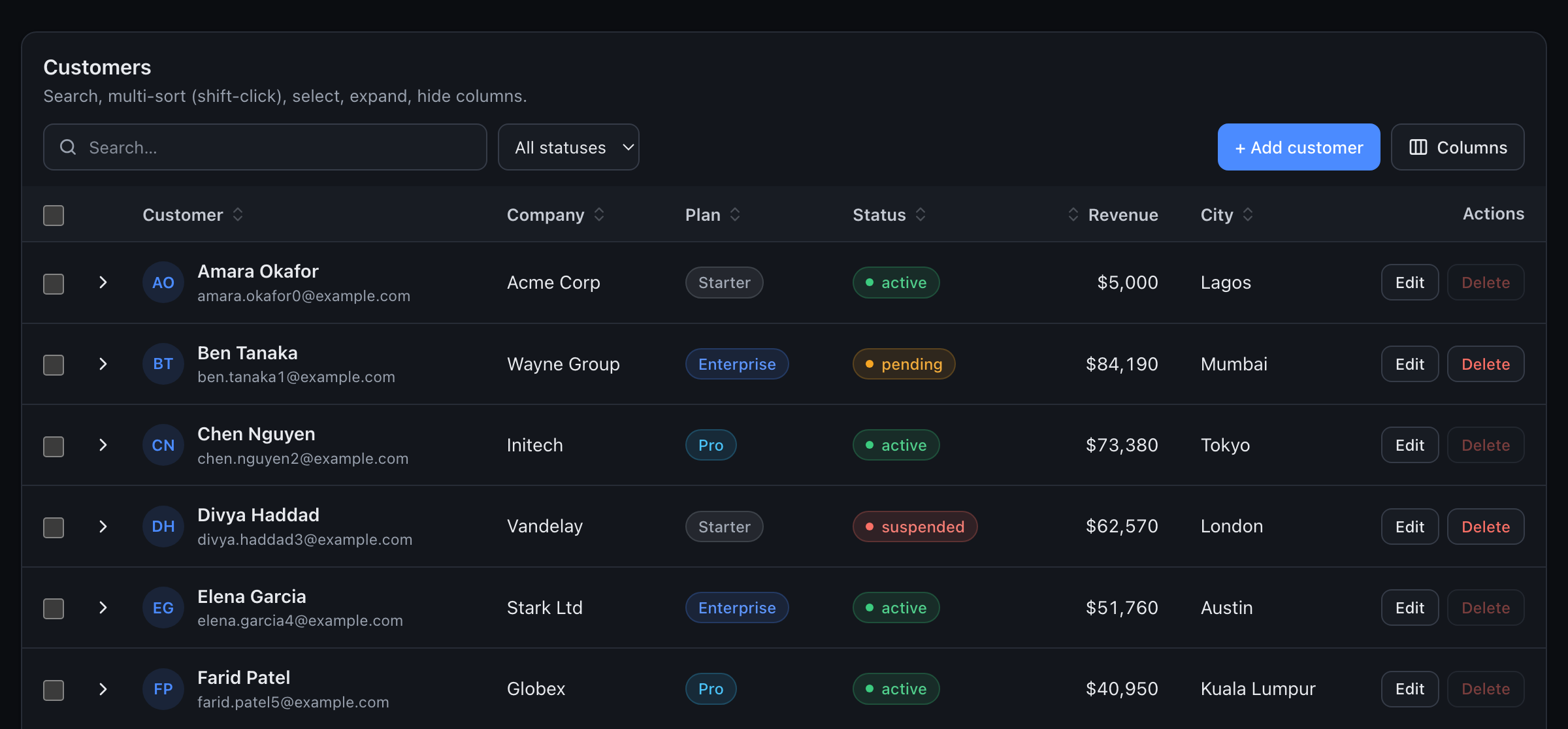The width and height of the screenshot is (1568, 729).
Task: Delete Divya Haddad's record
Action: coord(1486,526)
